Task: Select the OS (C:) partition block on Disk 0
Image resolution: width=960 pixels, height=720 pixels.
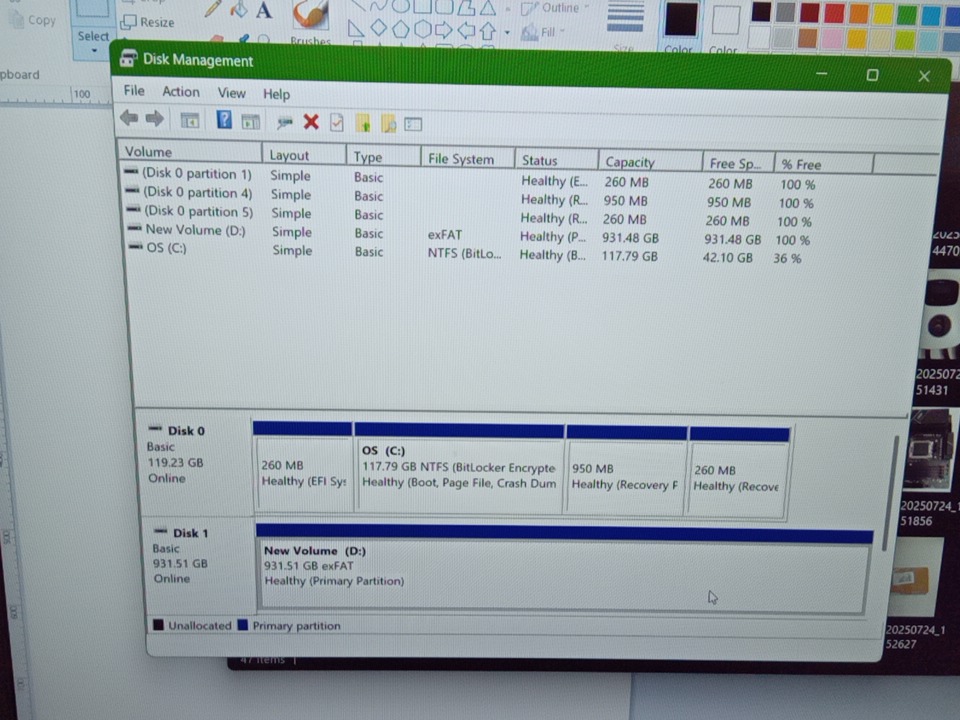Action: pyautogui.click(x=459, y=468)
